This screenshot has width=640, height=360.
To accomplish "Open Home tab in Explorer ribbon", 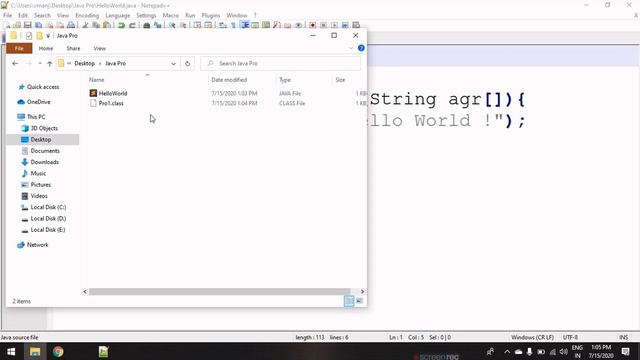I will click(46, 48).
